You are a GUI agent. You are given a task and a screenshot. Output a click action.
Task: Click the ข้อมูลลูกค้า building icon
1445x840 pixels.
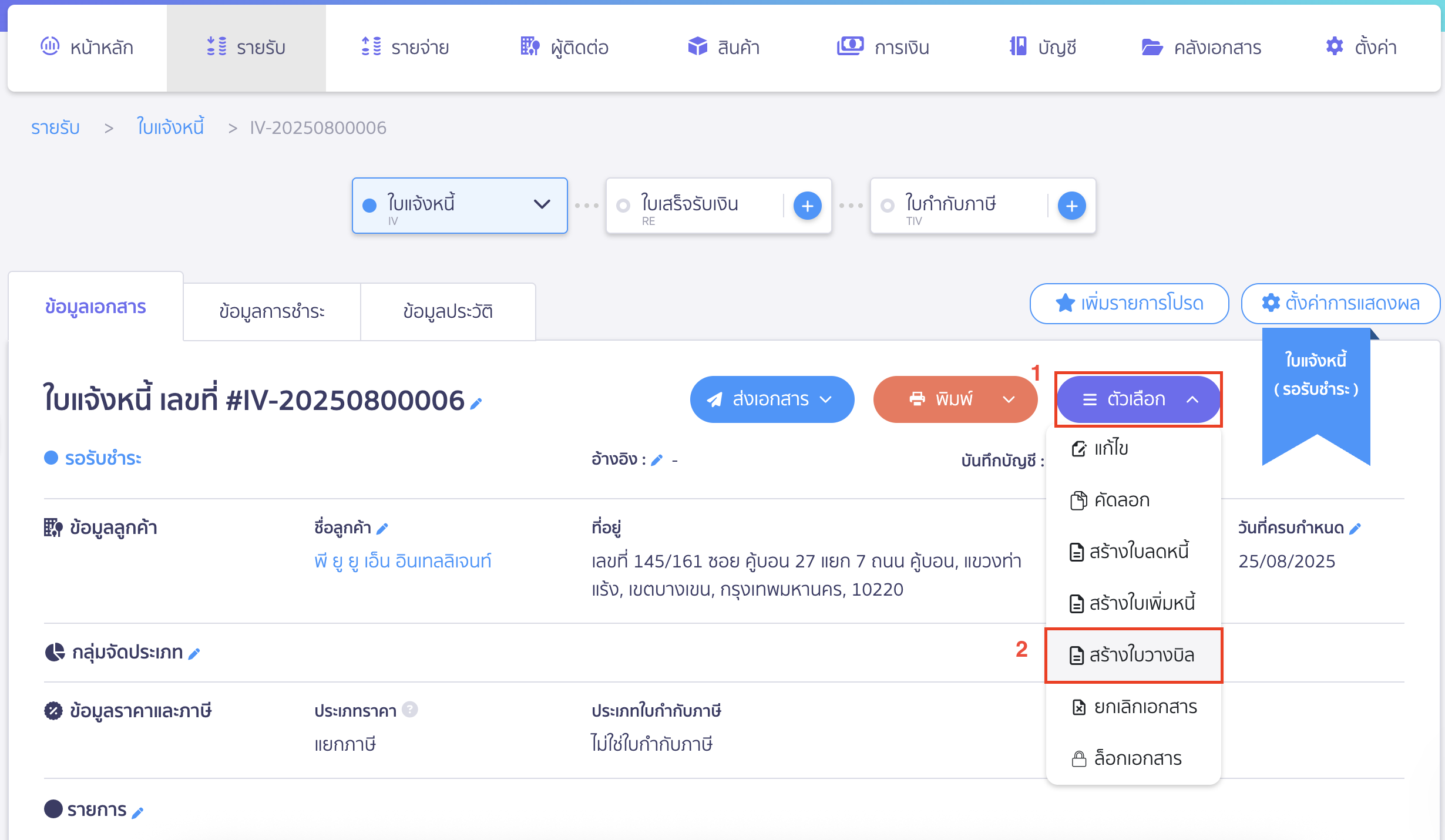pos(53,527)
